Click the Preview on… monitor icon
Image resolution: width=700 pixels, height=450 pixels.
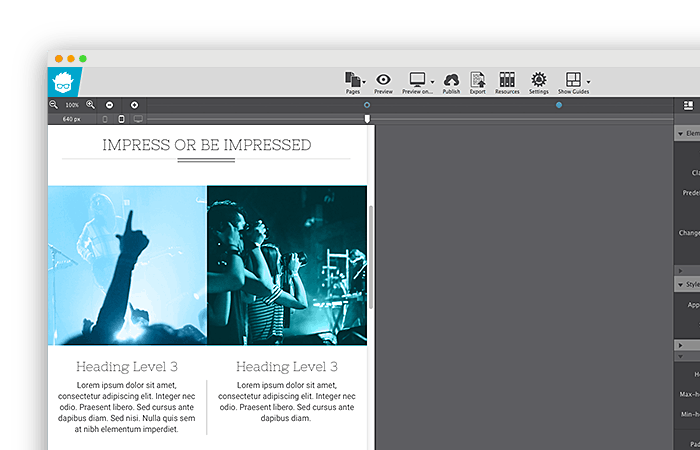point(417,79)
